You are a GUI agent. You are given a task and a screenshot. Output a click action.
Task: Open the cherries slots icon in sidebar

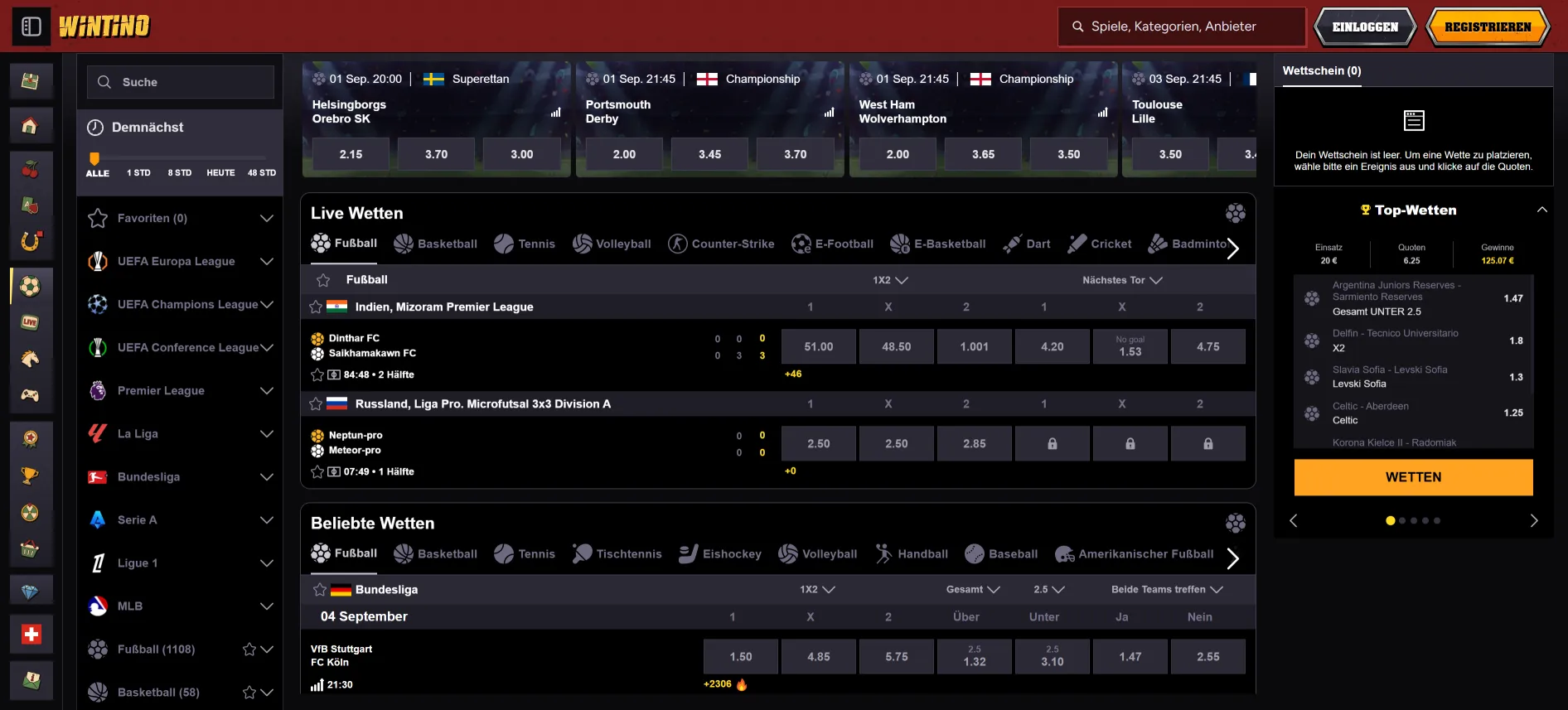pos(31,169)
